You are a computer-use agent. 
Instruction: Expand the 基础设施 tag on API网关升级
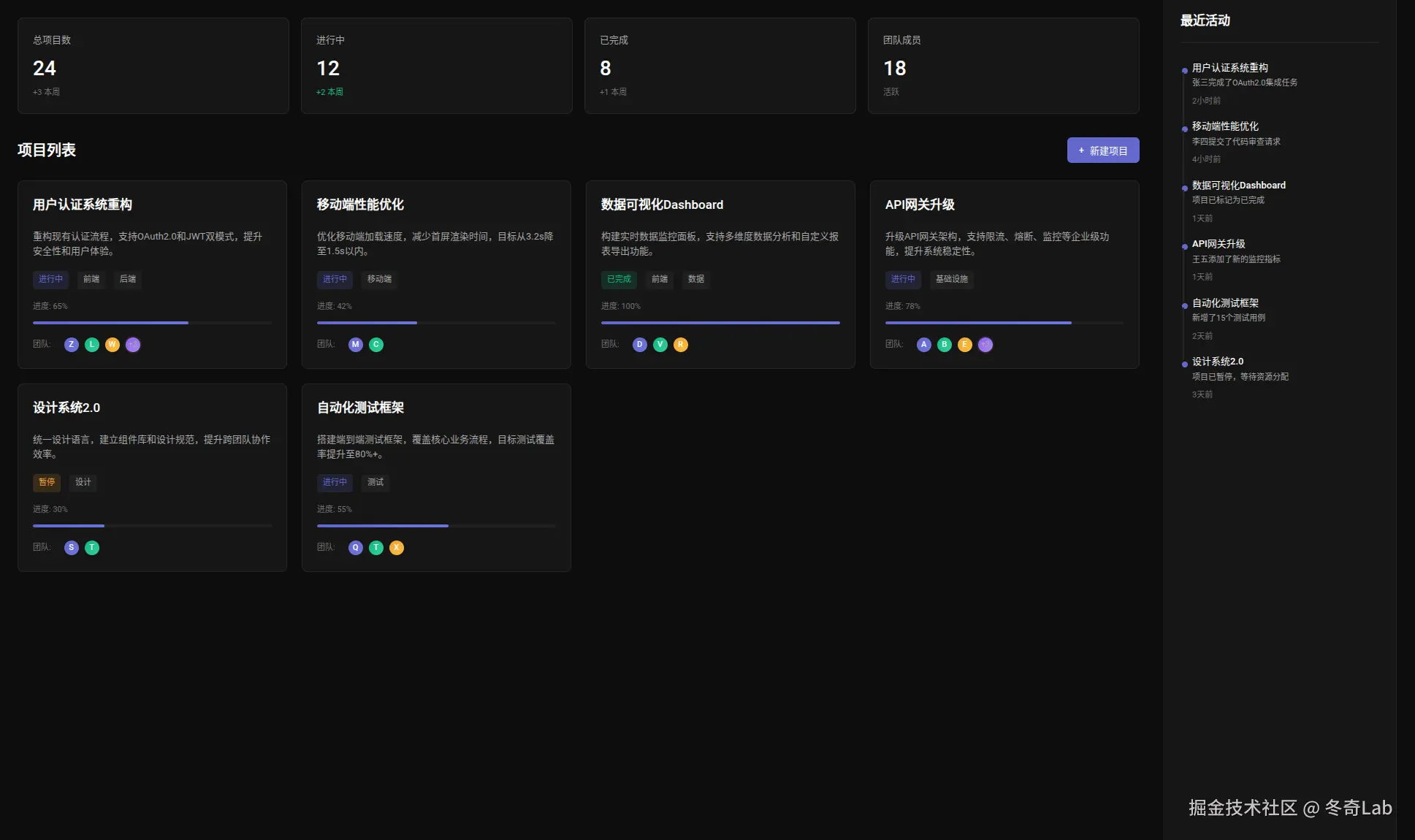pos(952,279)
